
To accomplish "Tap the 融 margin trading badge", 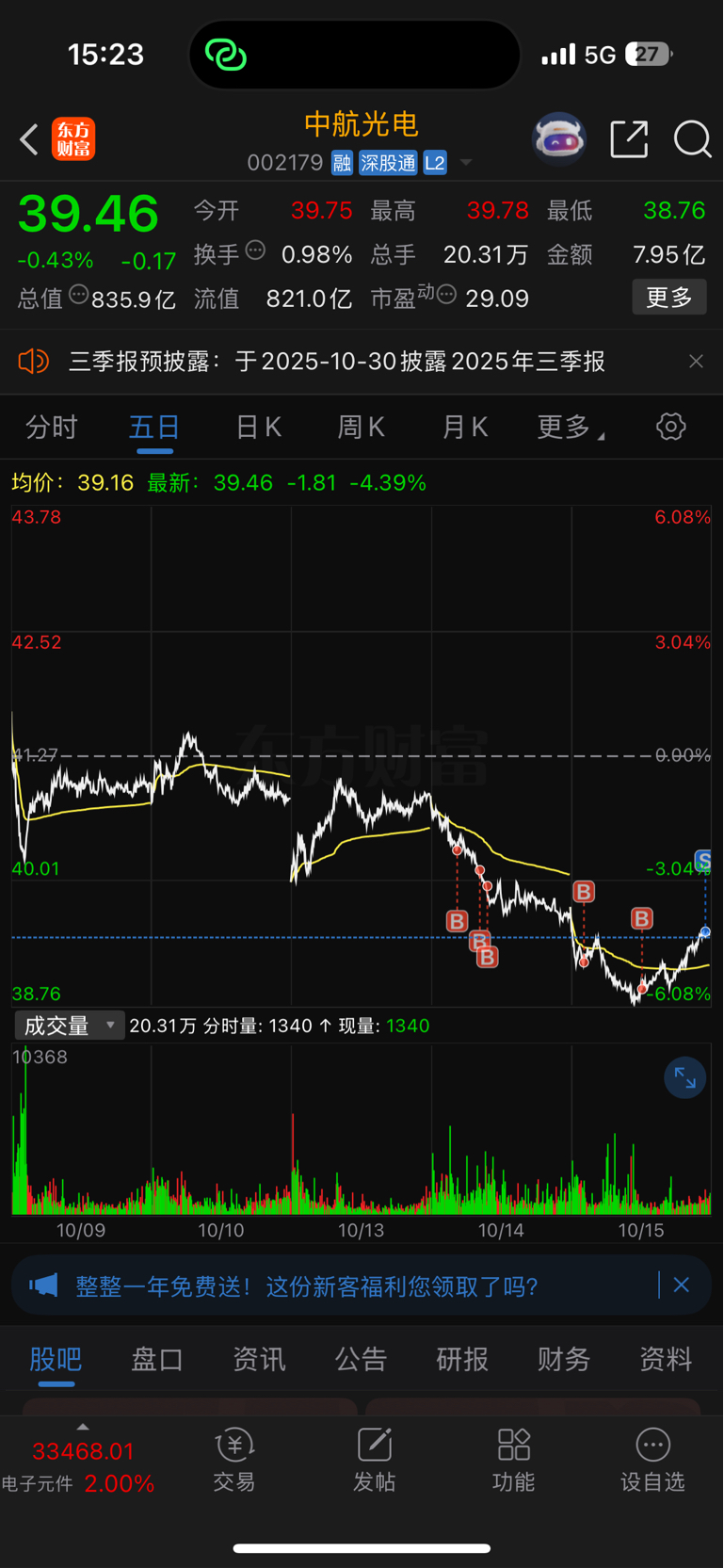I will click(x=342, y=163).
